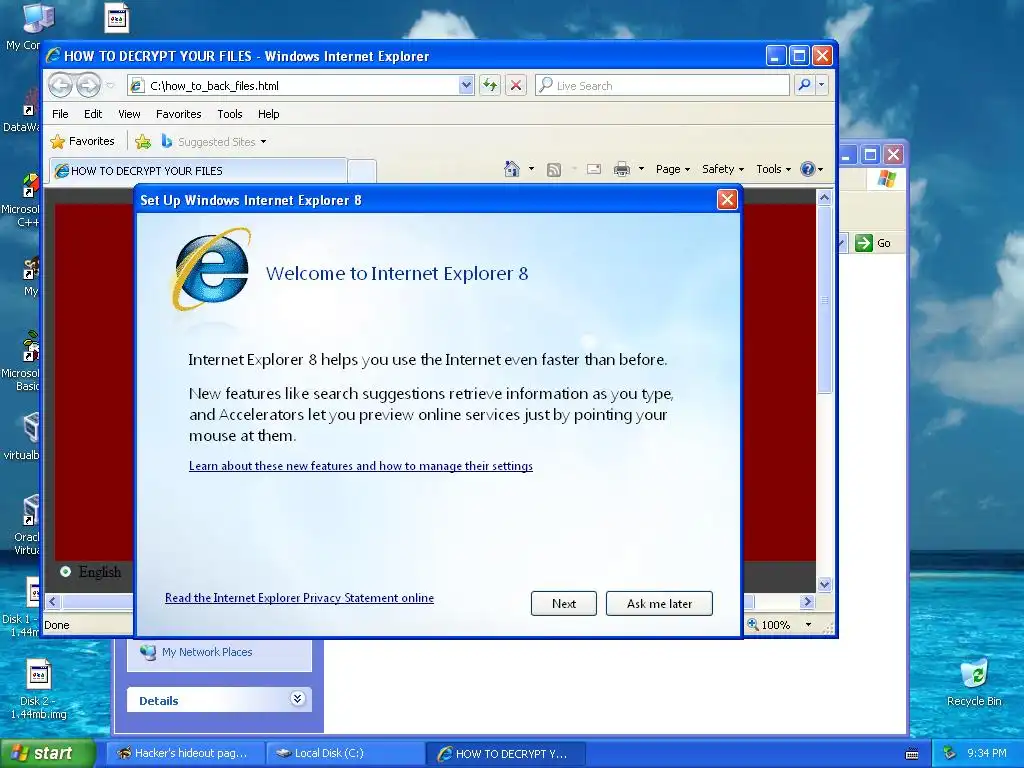The image size is (1024, 768).
Task: Click the Forward navigation arrow in Internet Explorer
Action: [x=88, y=85]
